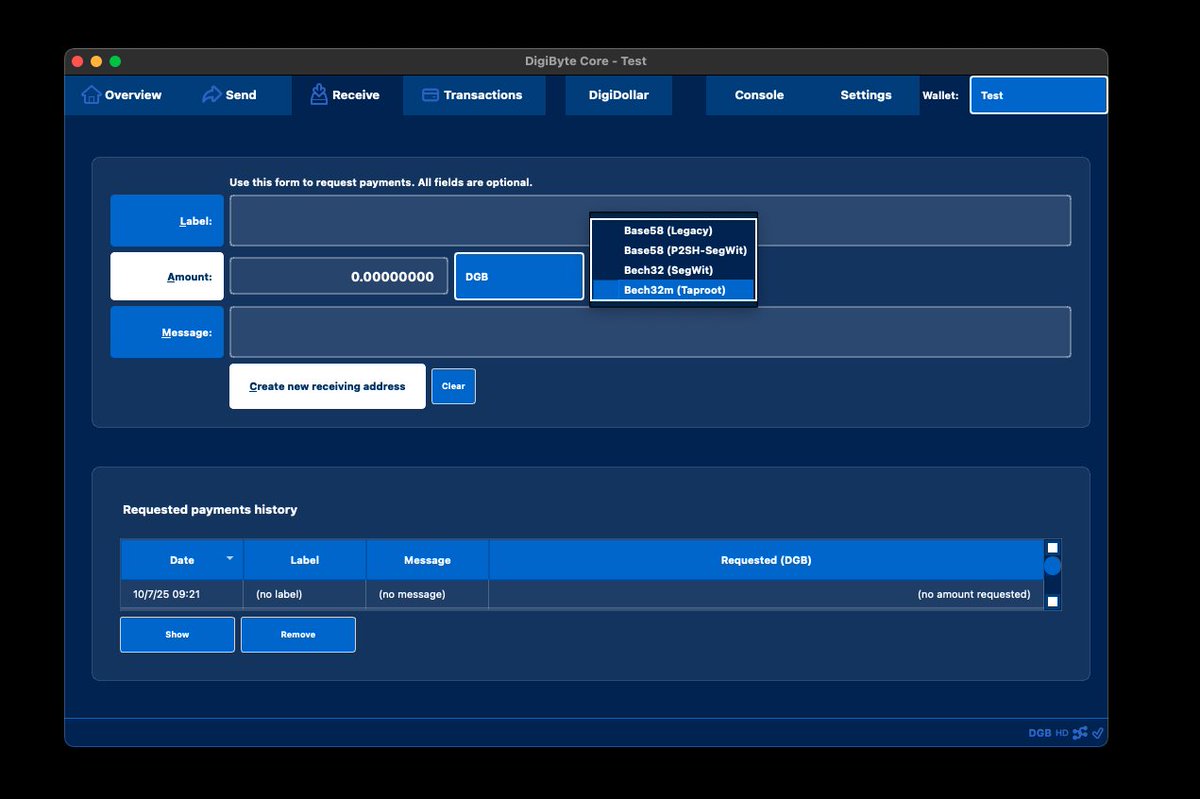Click the Label input field
1200x799 pixels.
[650, 220]
